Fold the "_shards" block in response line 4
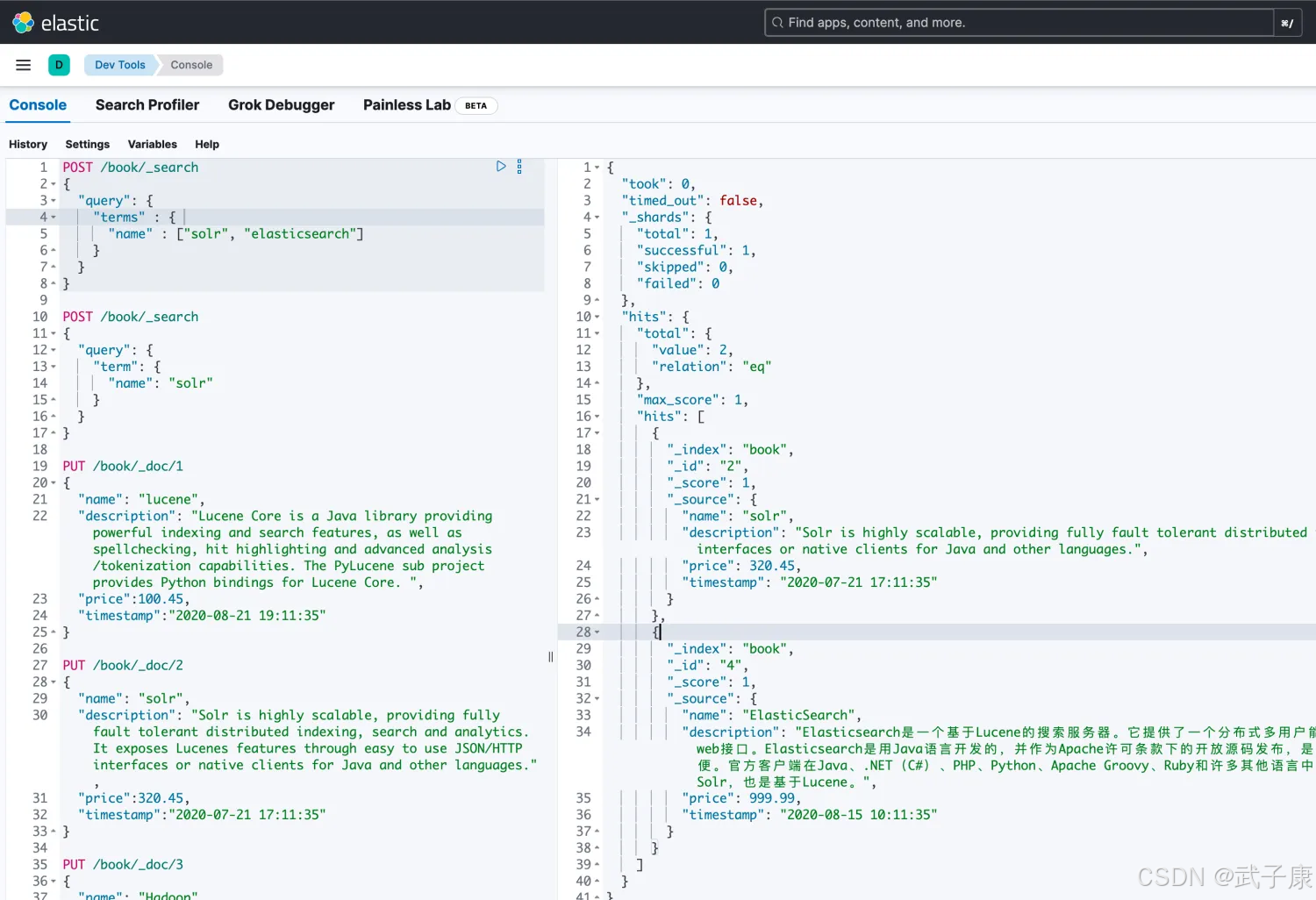 tap(597, 218)
